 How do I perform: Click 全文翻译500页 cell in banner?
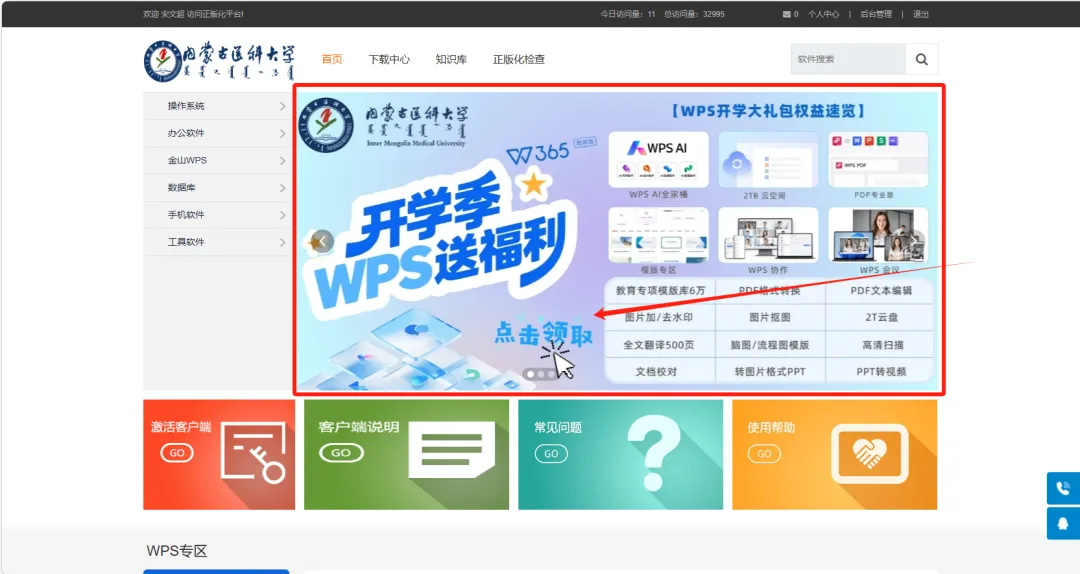659,345
